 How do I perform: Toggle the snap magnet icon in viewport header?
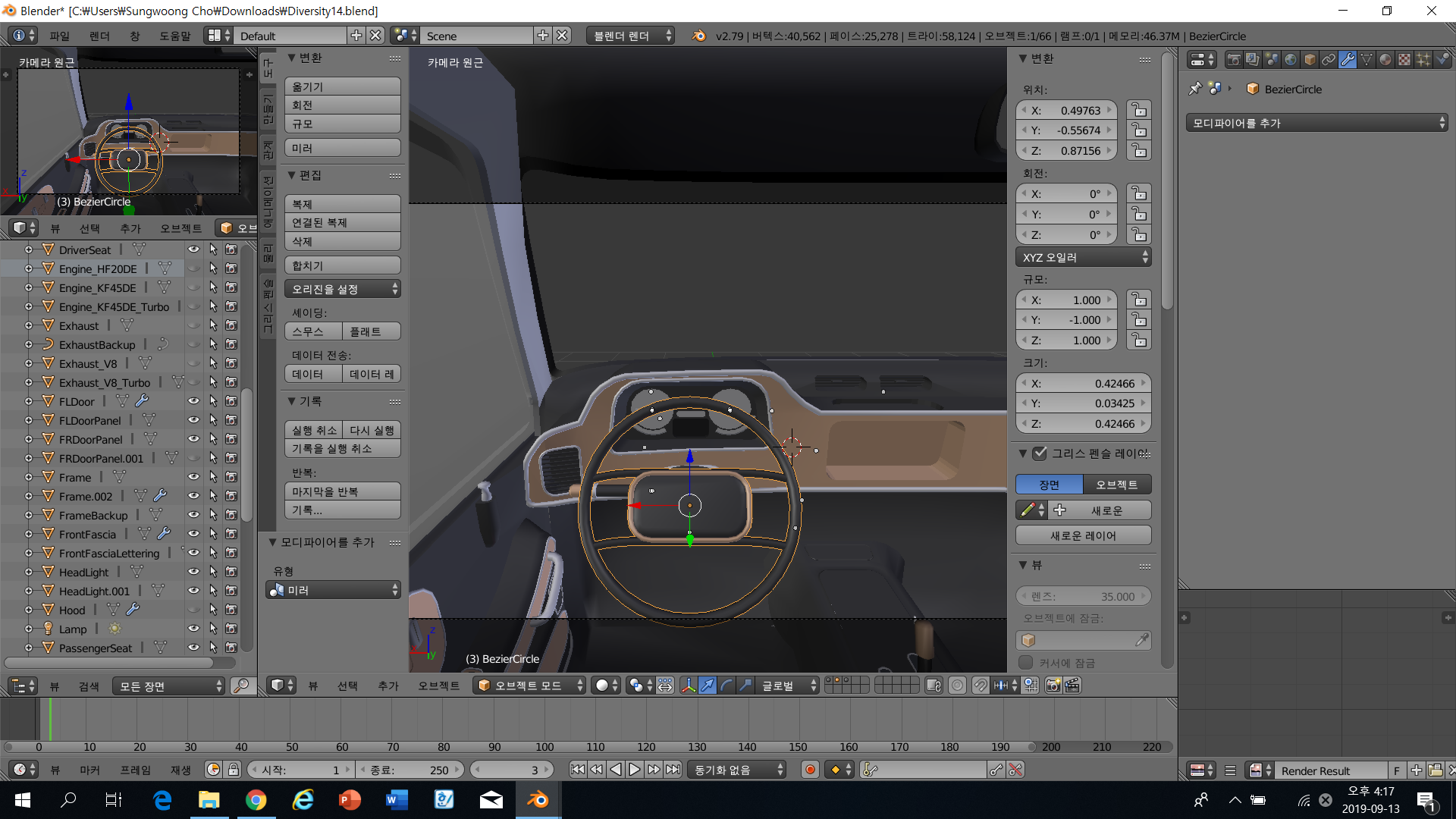point(981,686)
